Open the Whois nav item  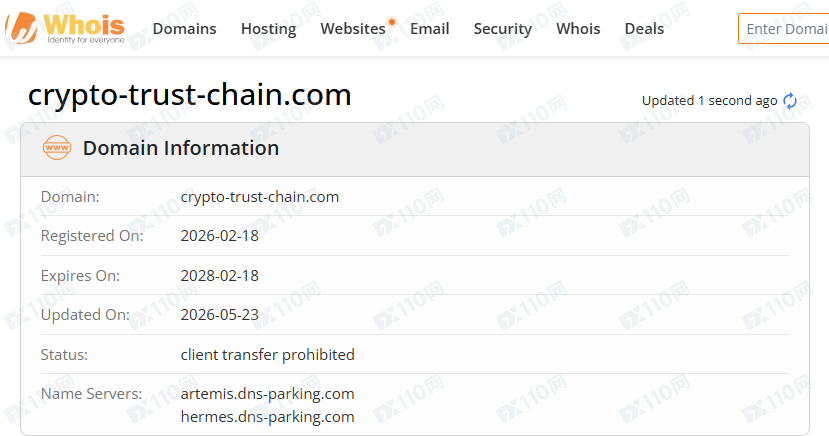coord(578,29)
